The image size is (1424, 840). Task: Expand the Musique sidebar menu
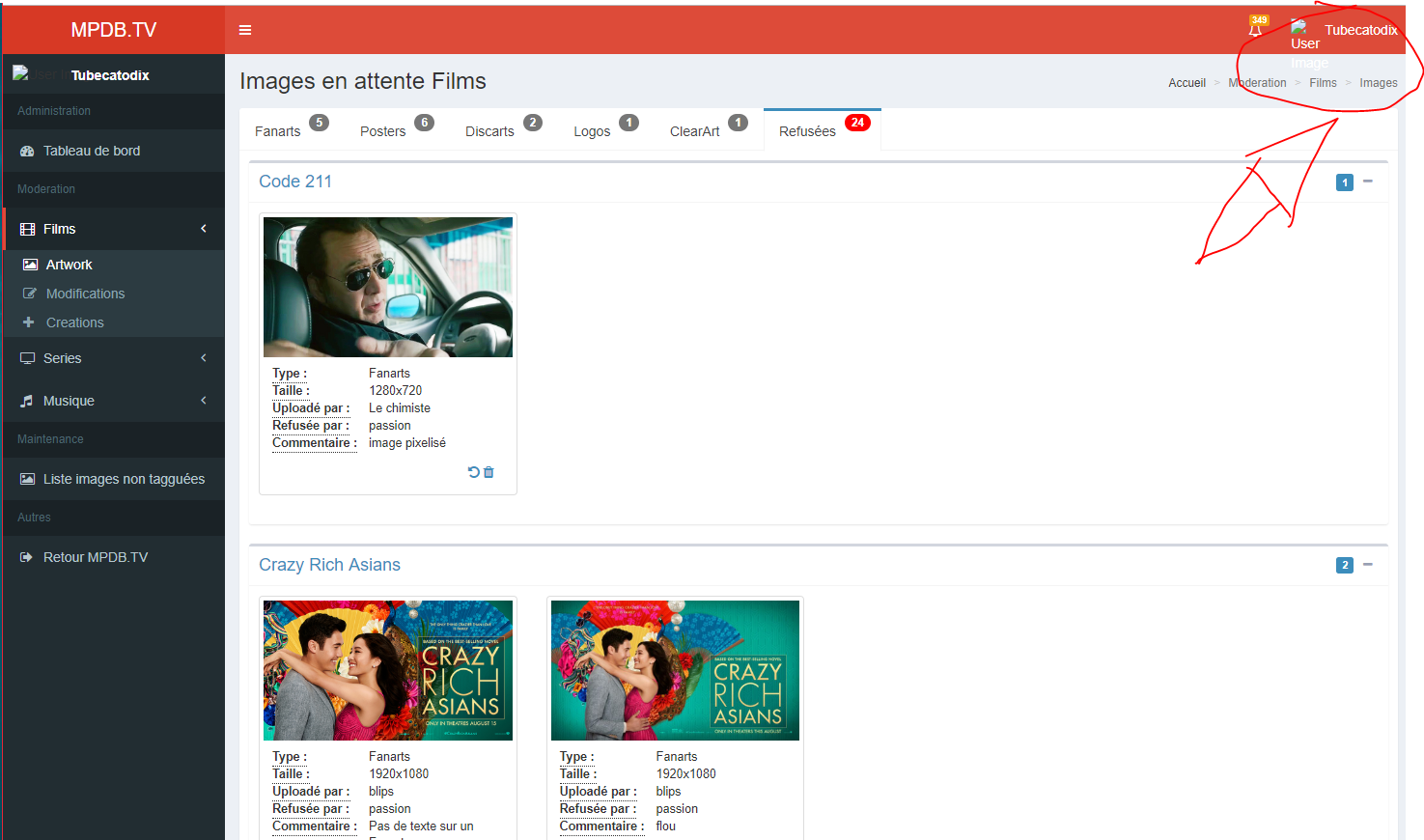pyautogui.click(x=114, y=401)
